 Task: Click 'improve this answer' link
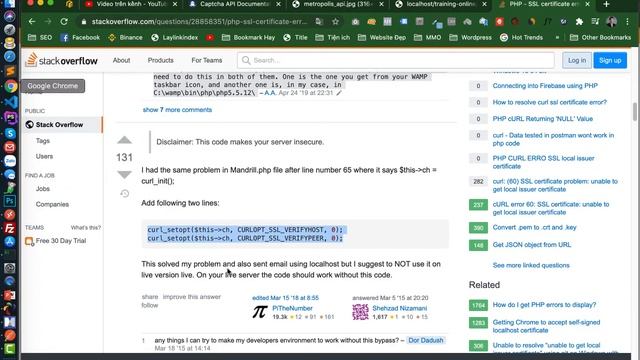(192, 297)
